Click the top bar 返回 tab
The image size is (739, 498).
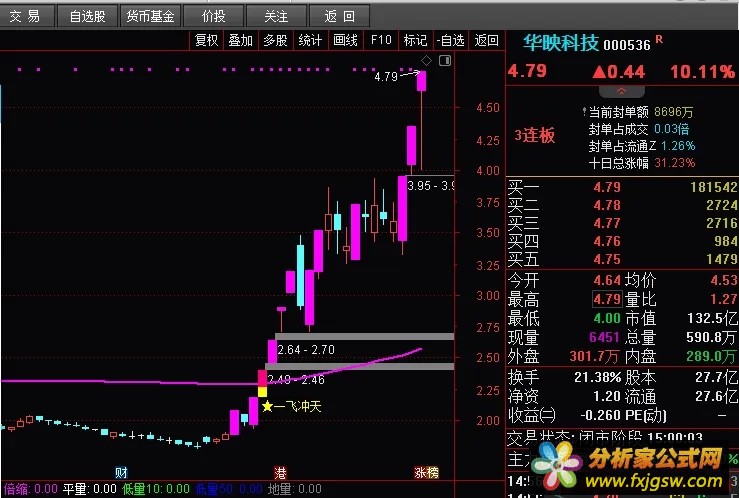(x=339, y=16)
